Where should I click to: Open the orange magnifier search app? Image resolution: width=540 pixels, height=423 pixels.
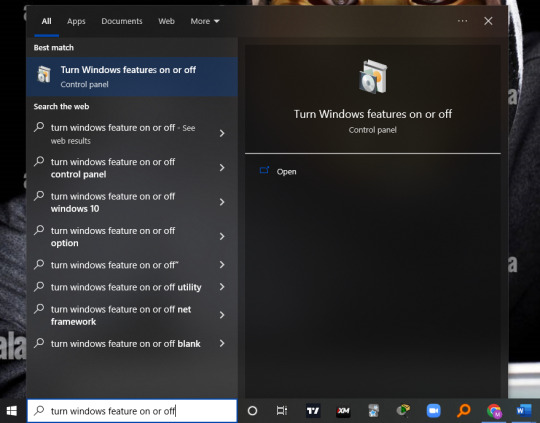click(464, 411)
